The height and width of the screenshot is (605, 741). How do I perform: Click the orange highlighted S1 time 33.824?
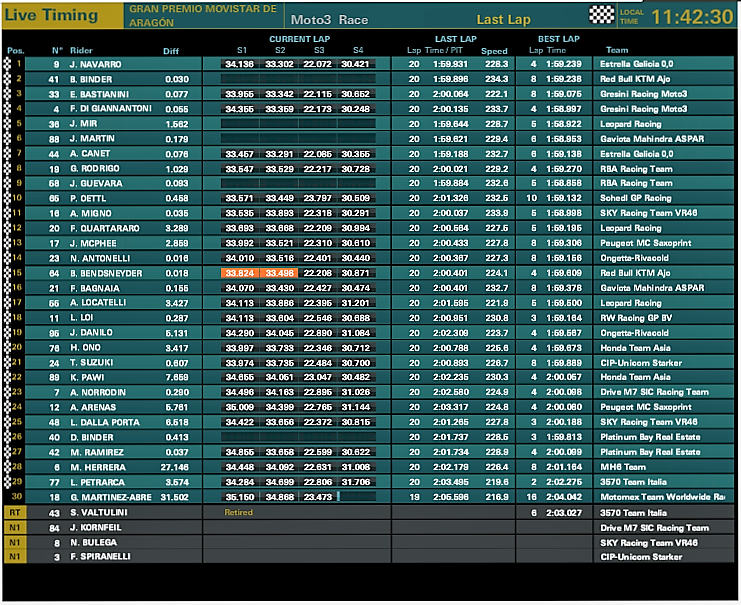click(240, 273)
